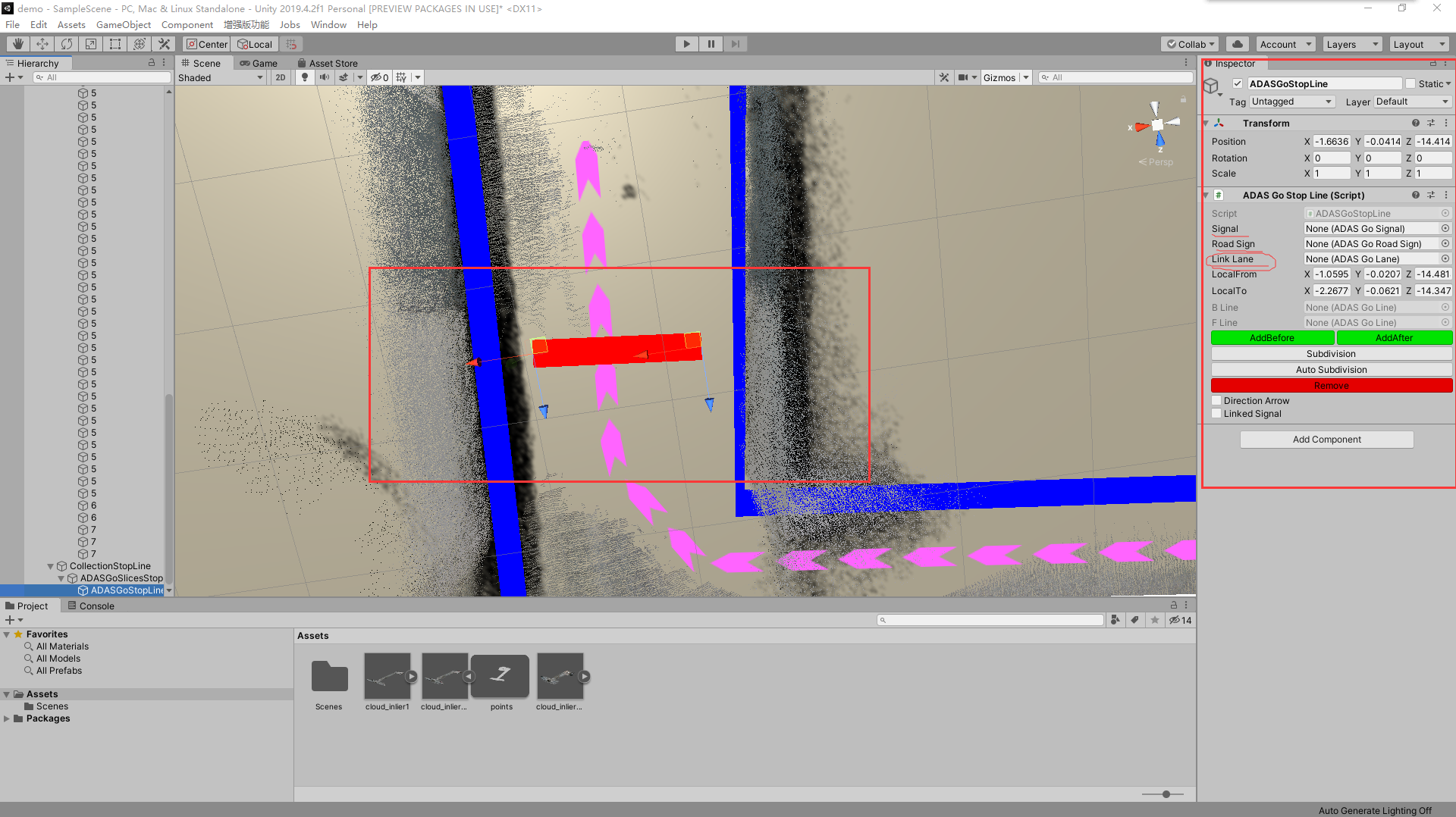Select the Rotate tool
This screenshot has height=817, width=1456.
click(67, 43)
